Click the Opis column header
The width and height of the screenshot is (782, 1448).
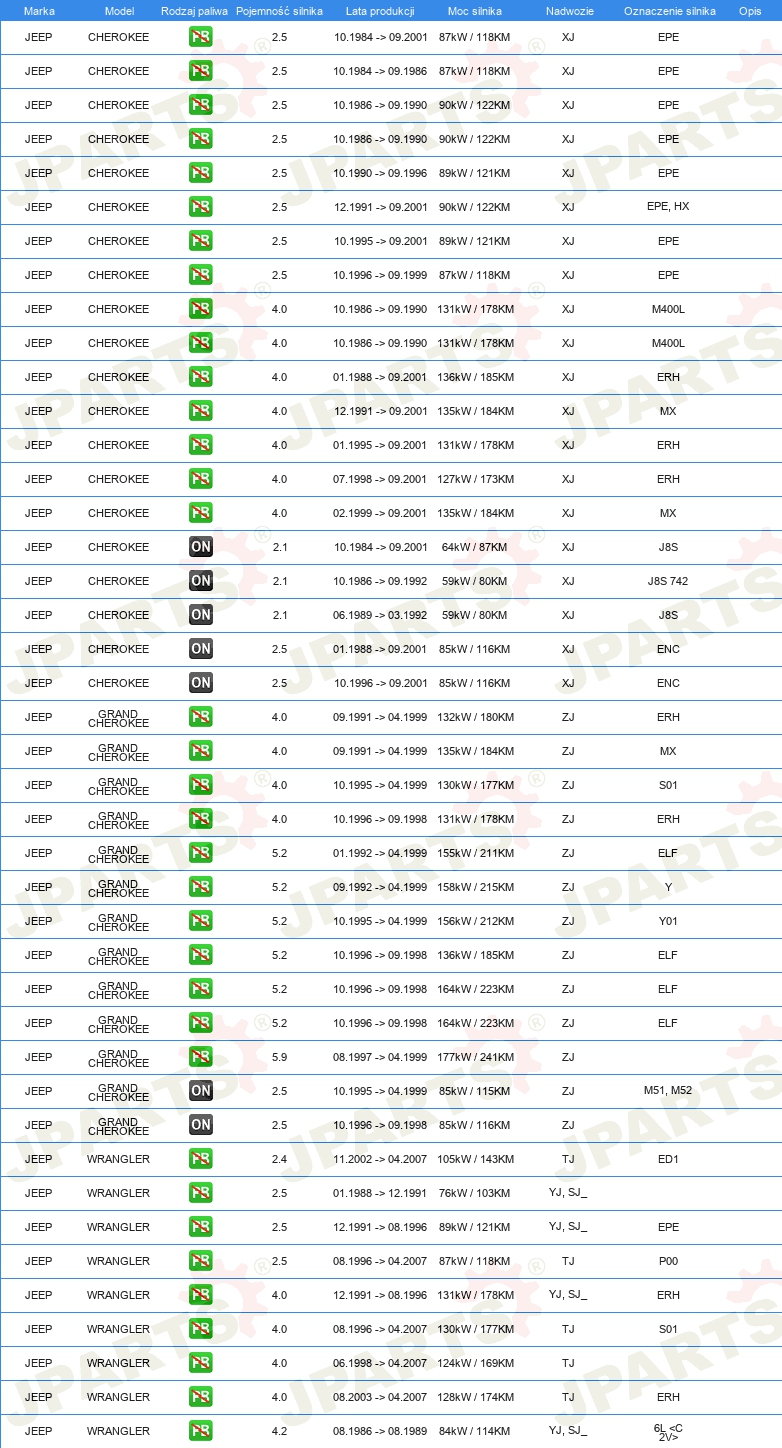pyautogui.click(x=750, y=11)
